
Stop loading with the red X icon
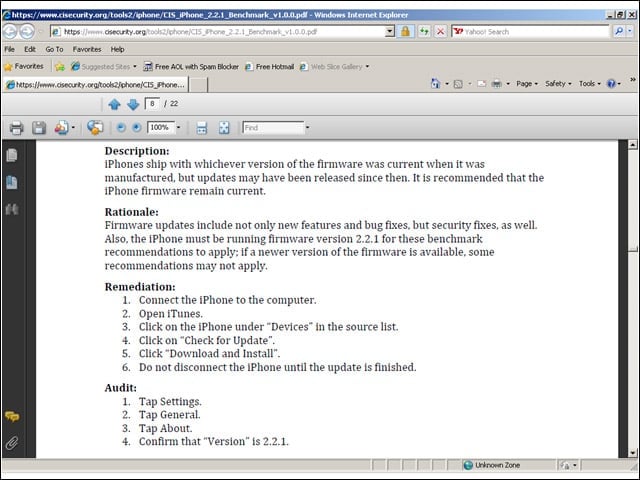(x=440, y=31)
